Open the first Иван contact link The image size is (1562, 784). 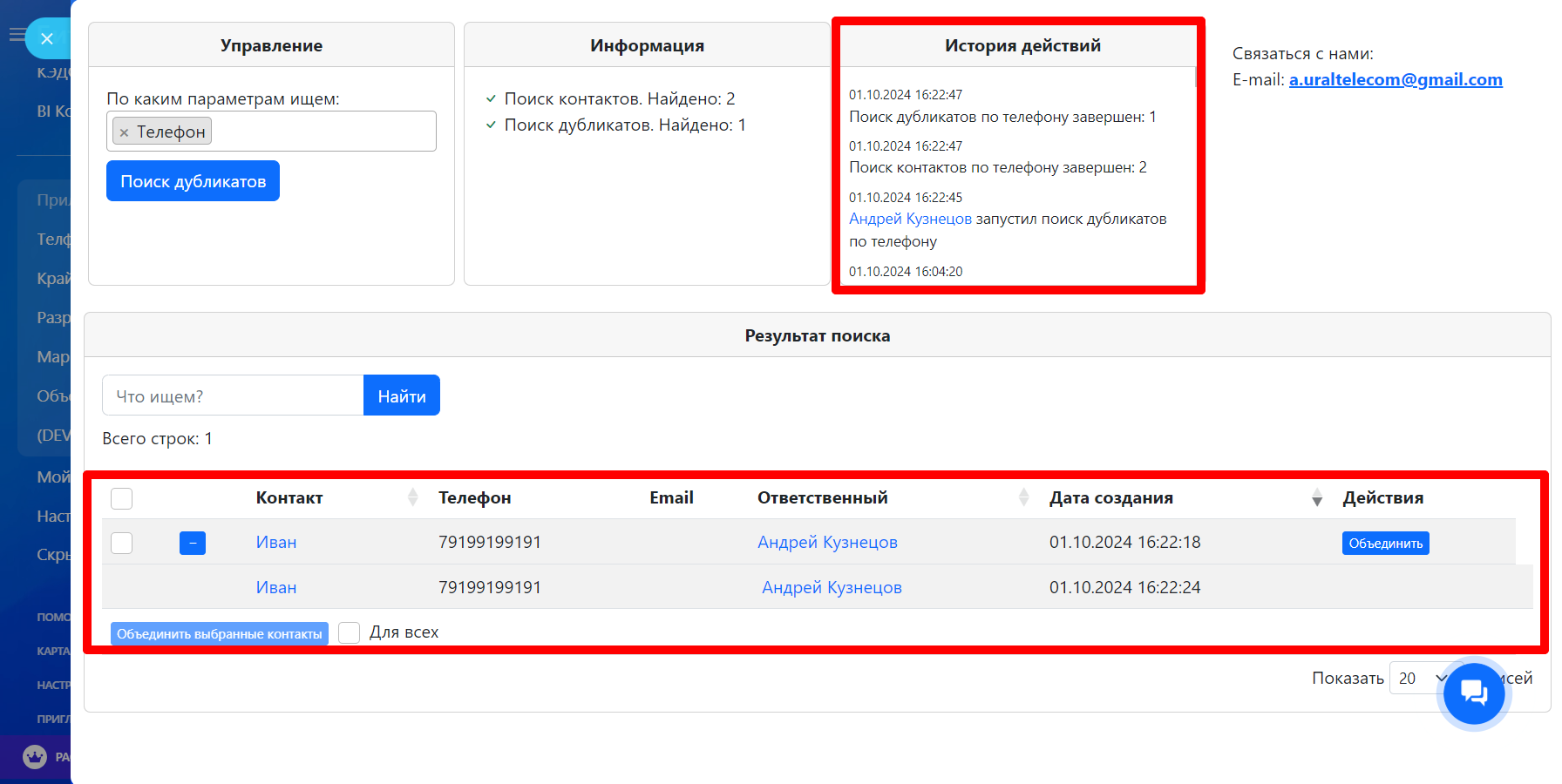pyautogui.click(x=276, y=542)
